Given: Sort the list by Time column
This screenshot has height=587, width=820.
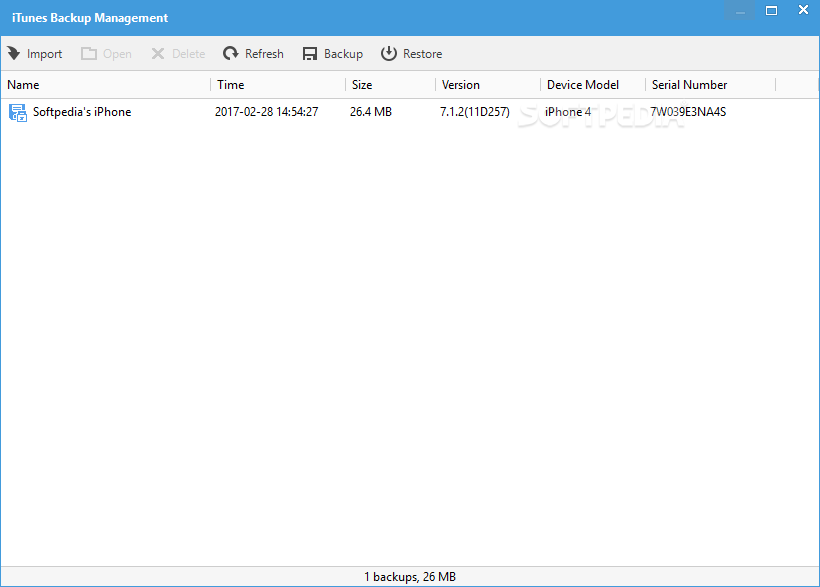Looking at the screenshot, I should pos(278,85).
